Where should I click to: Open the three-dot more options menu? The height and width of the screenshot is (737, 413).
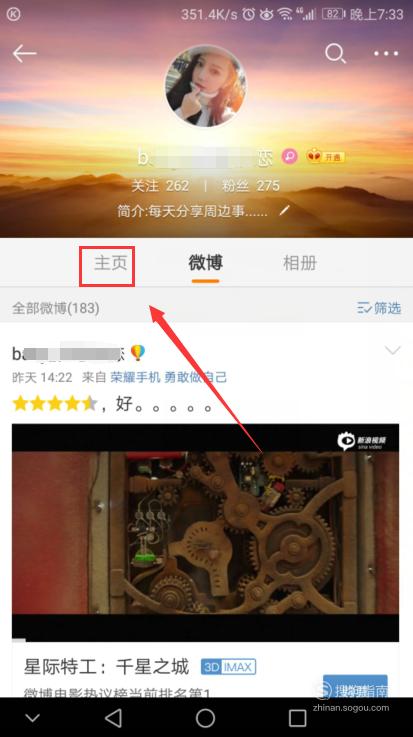(386, 54)
